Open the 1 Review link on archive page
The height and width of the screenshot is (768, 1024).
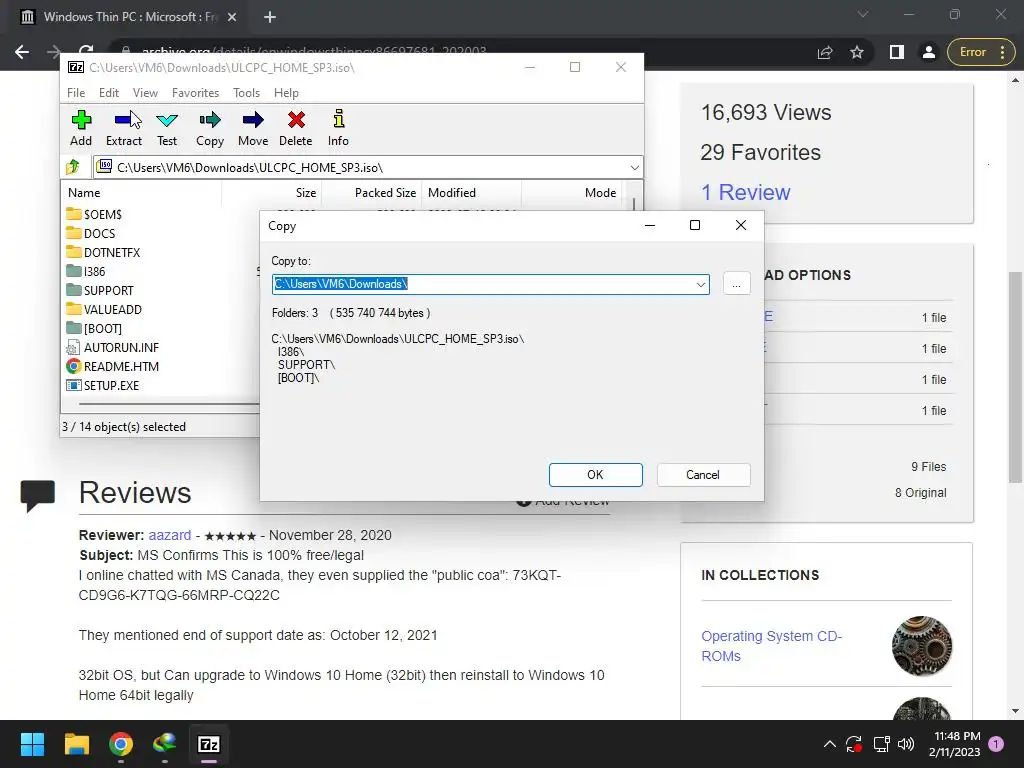745,192
